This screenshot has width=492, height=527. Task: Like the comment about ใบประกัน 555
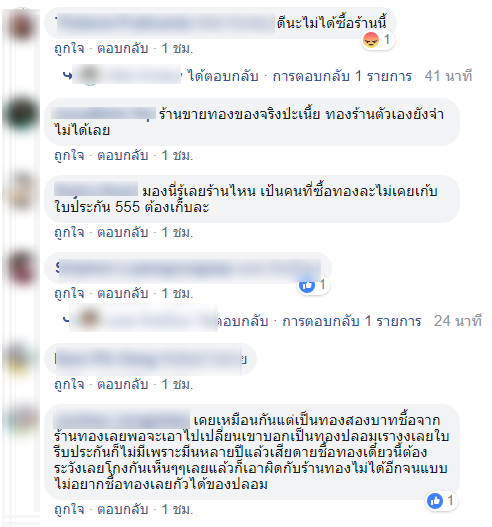click(x=69, y=233)
